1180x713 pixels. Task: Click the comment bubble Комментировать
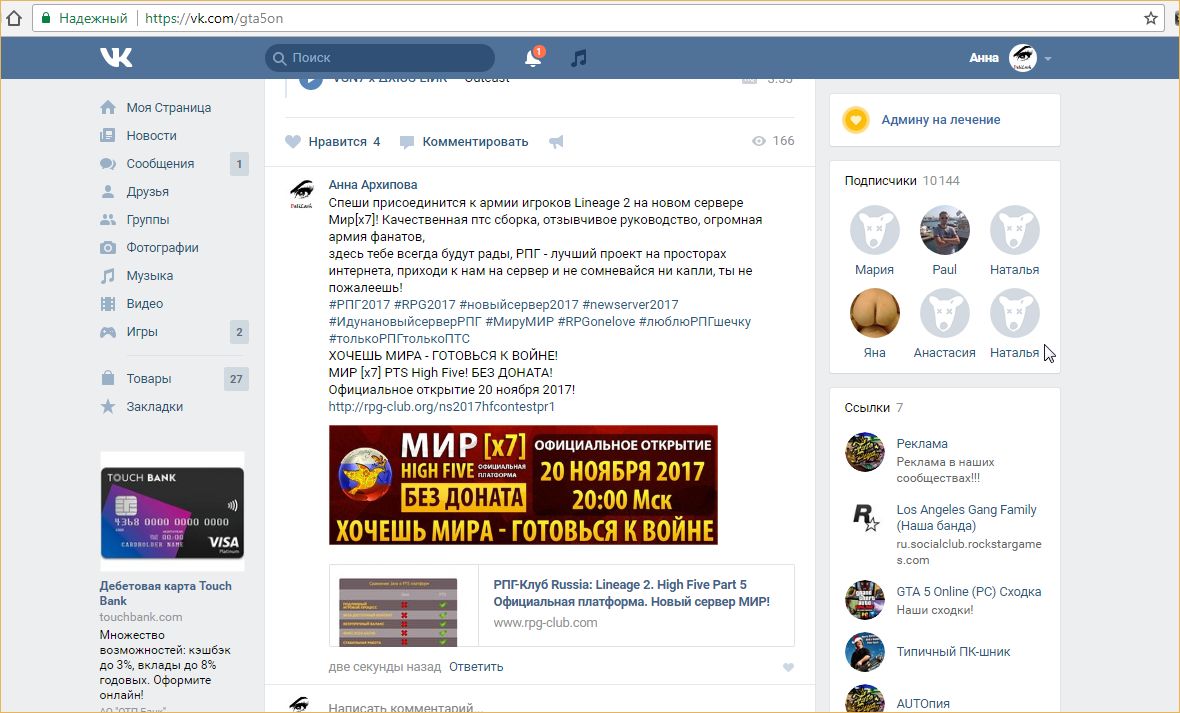(x=464, y=142)
